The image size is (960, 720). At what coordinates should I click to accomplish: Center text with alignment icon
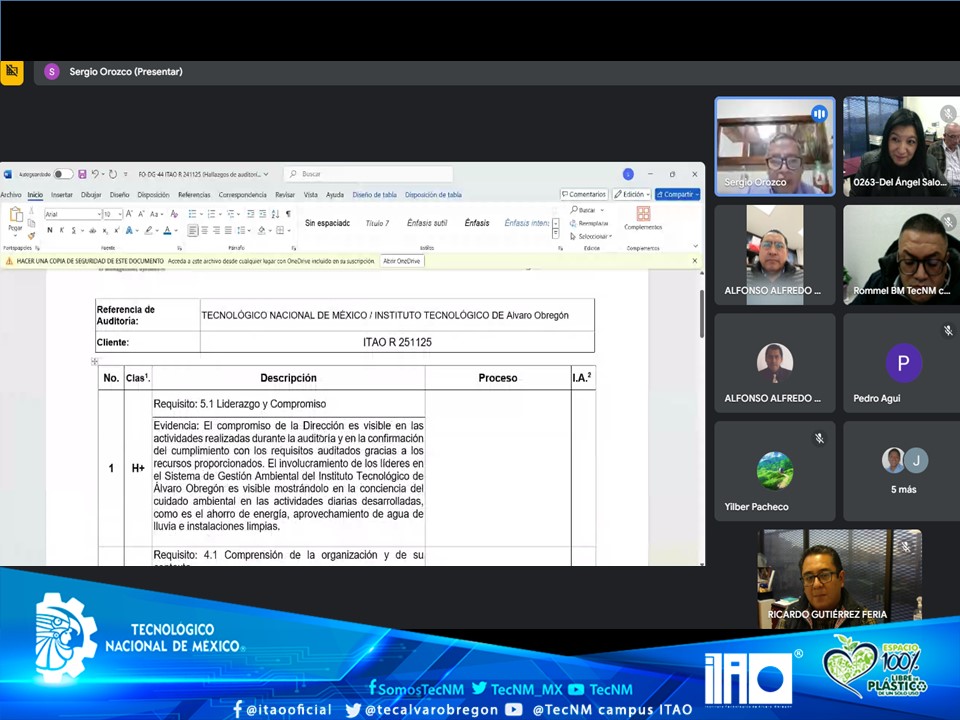(205, 230)
